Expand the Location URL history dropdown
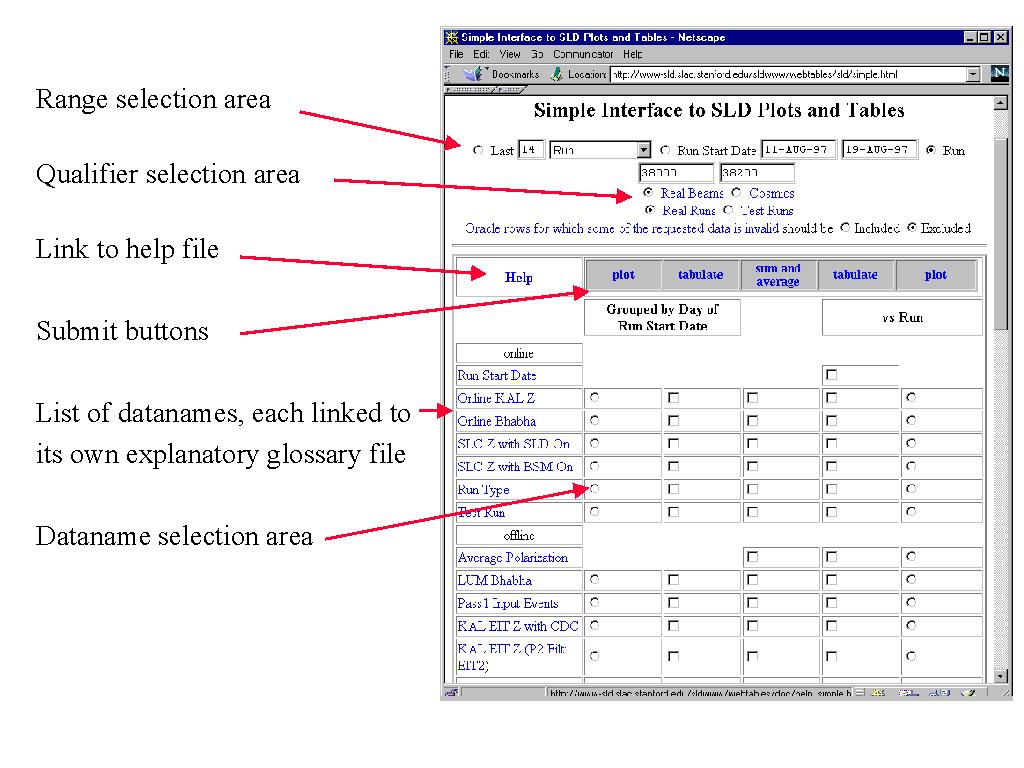The height and width of the screenshot is (768, 1024). click(x=973, y=74)
